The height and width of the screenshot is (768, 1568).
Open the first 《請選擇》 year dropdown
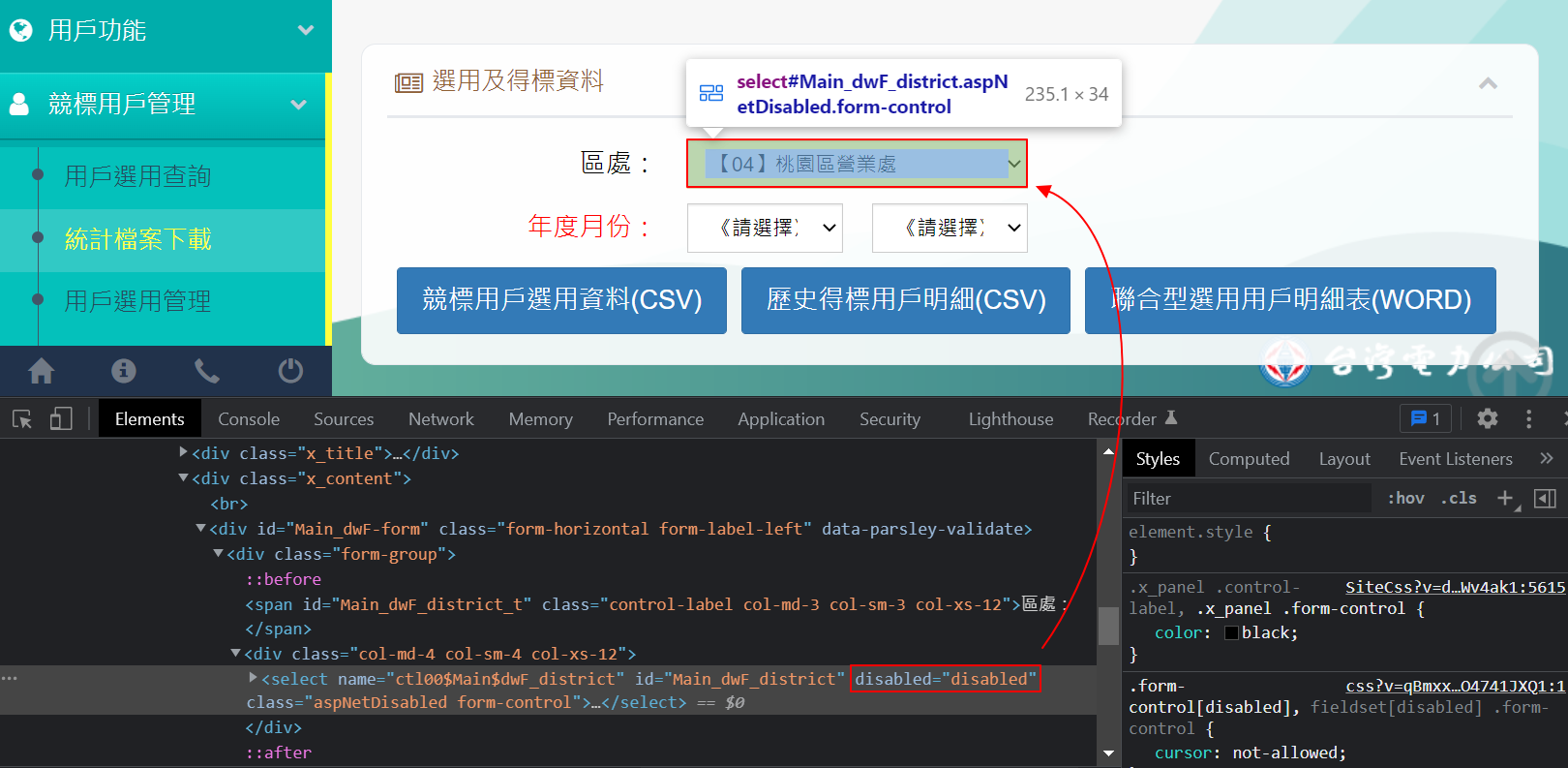(x=765, y=228)
